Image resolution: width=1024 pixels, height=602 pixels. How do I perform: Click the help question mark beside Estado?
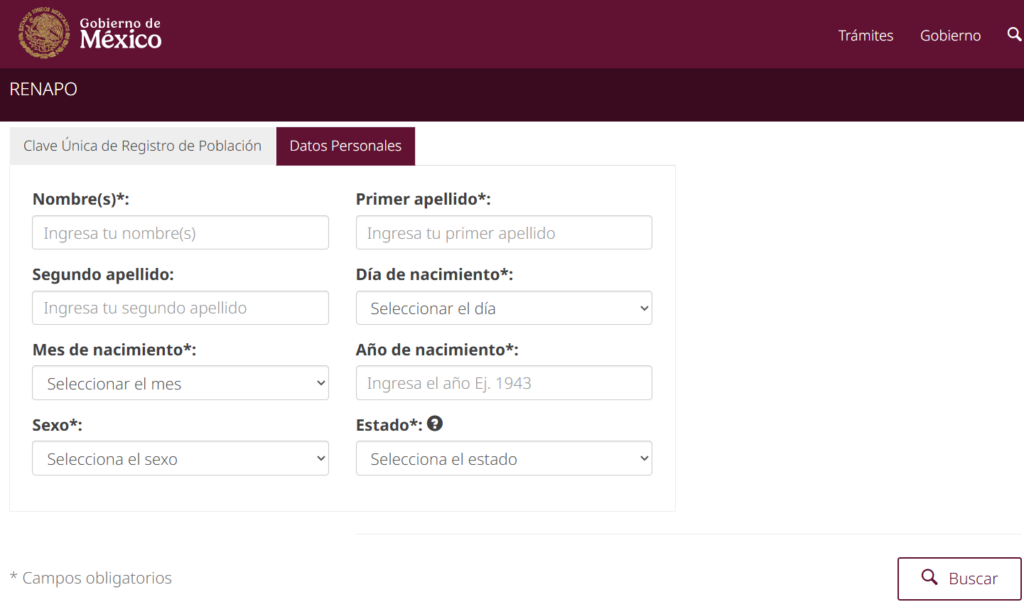pos(435,424)
